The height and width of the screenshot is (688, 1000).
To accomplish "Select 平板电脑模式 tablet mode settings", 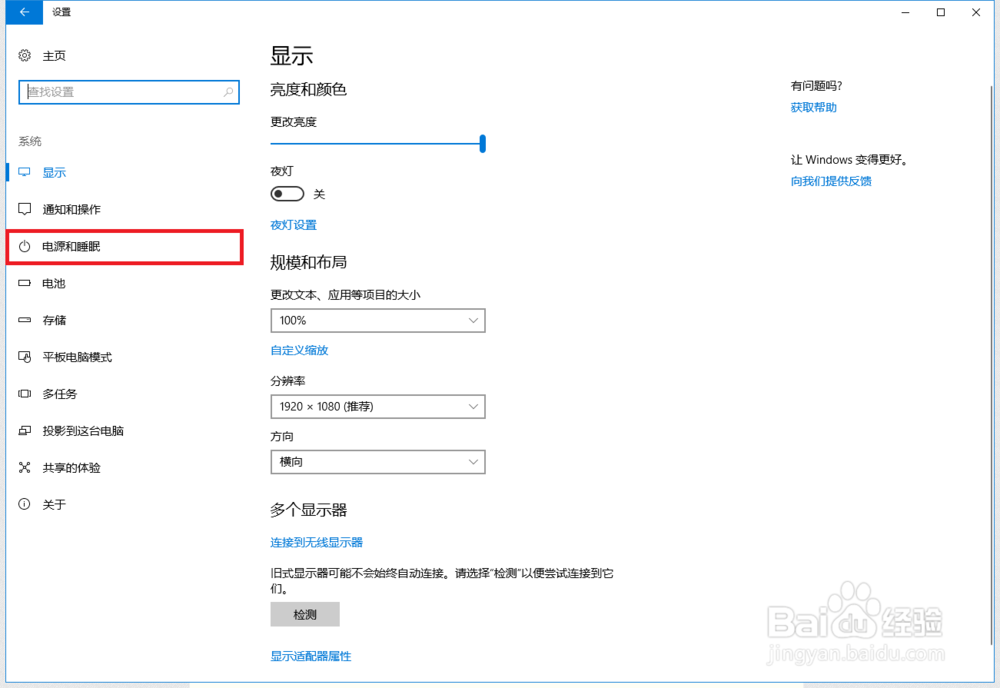I will (x=71, y=357).
